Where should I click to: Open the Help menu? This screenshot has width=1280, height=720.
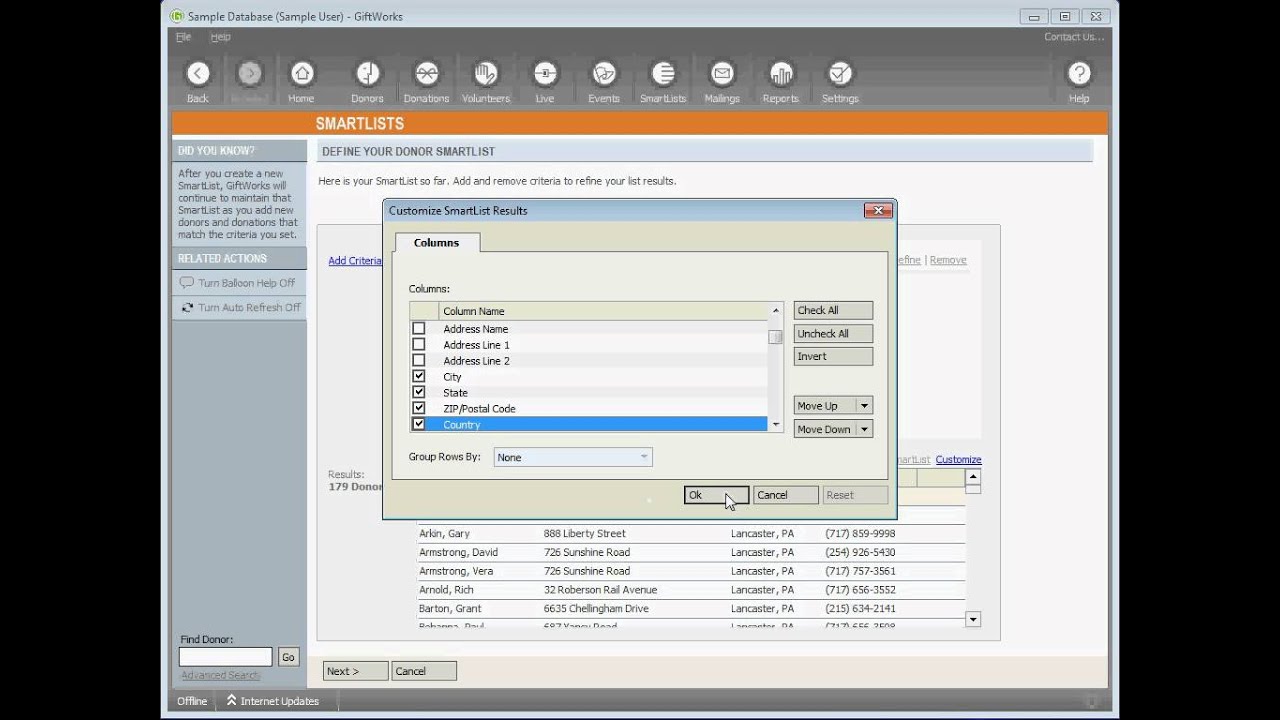pyautogui.click(x=220, y=37)
